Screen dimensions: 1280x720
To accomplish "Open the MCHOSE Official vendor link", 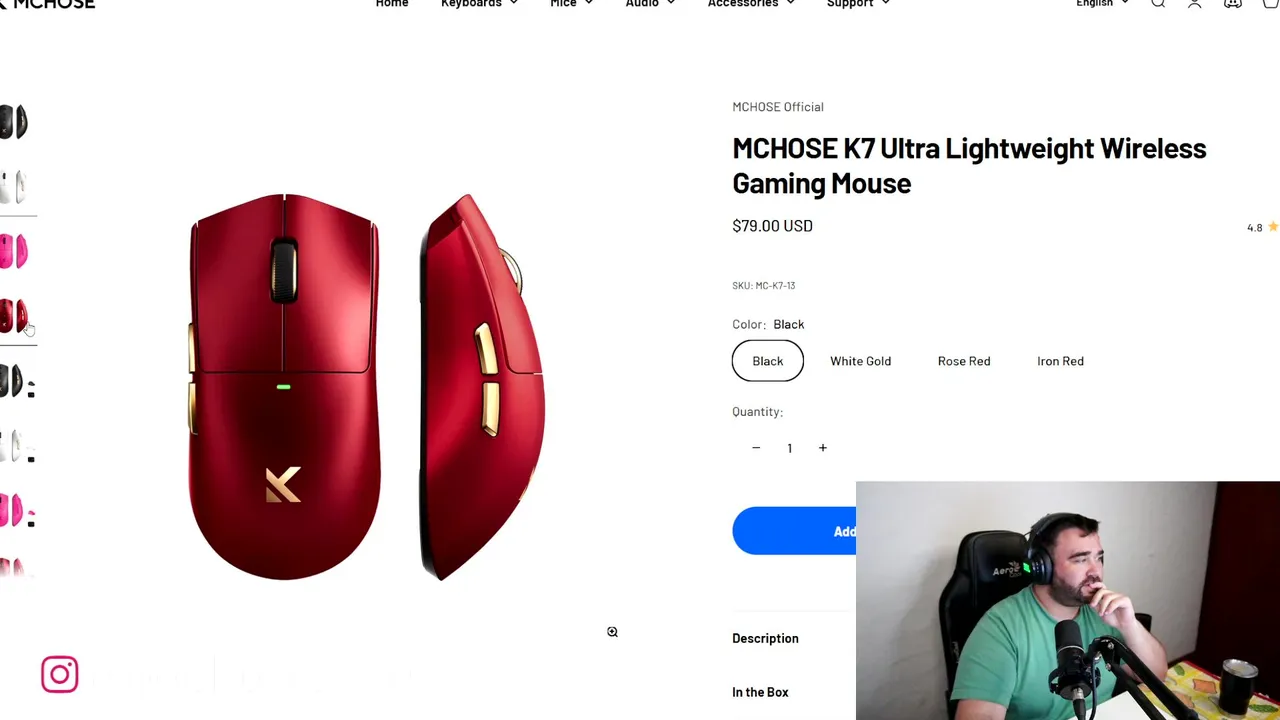I will pyautogui.click(x=778, y=107).
